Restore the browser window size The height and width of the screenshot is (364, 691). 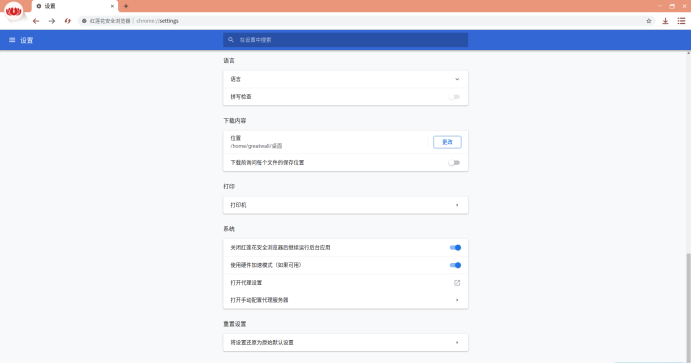(x=672, y=6)
